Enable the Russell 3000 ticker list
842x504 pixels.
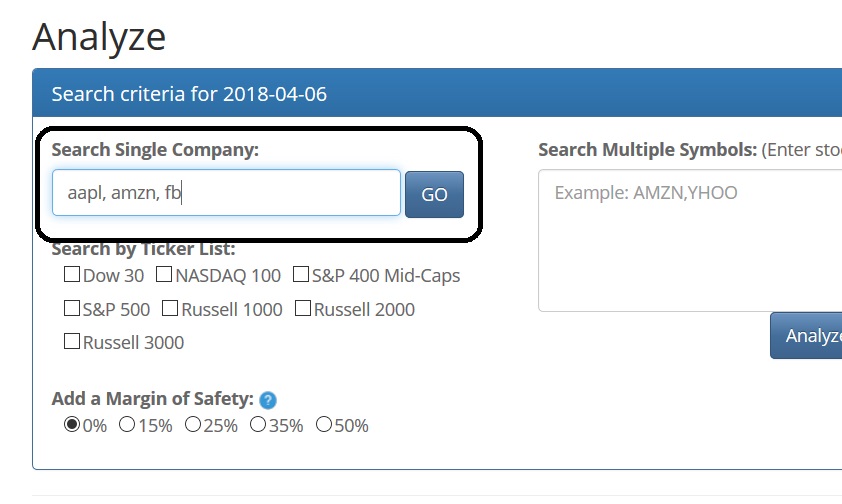(x=71, y=341)
